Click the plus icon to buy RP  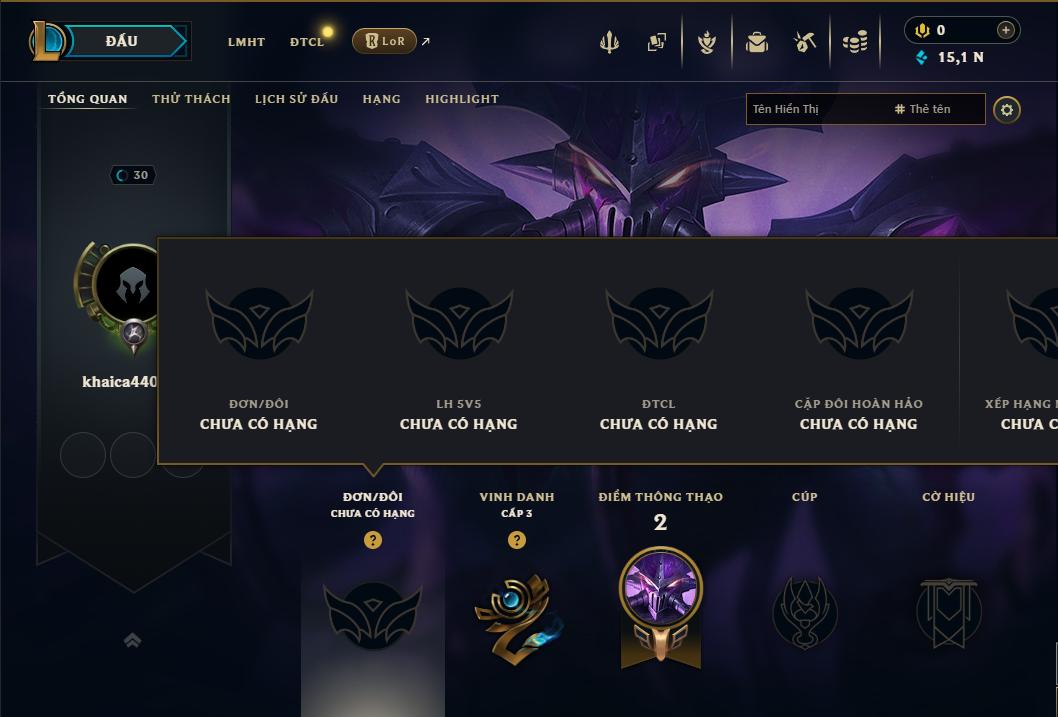point(1005,30)
